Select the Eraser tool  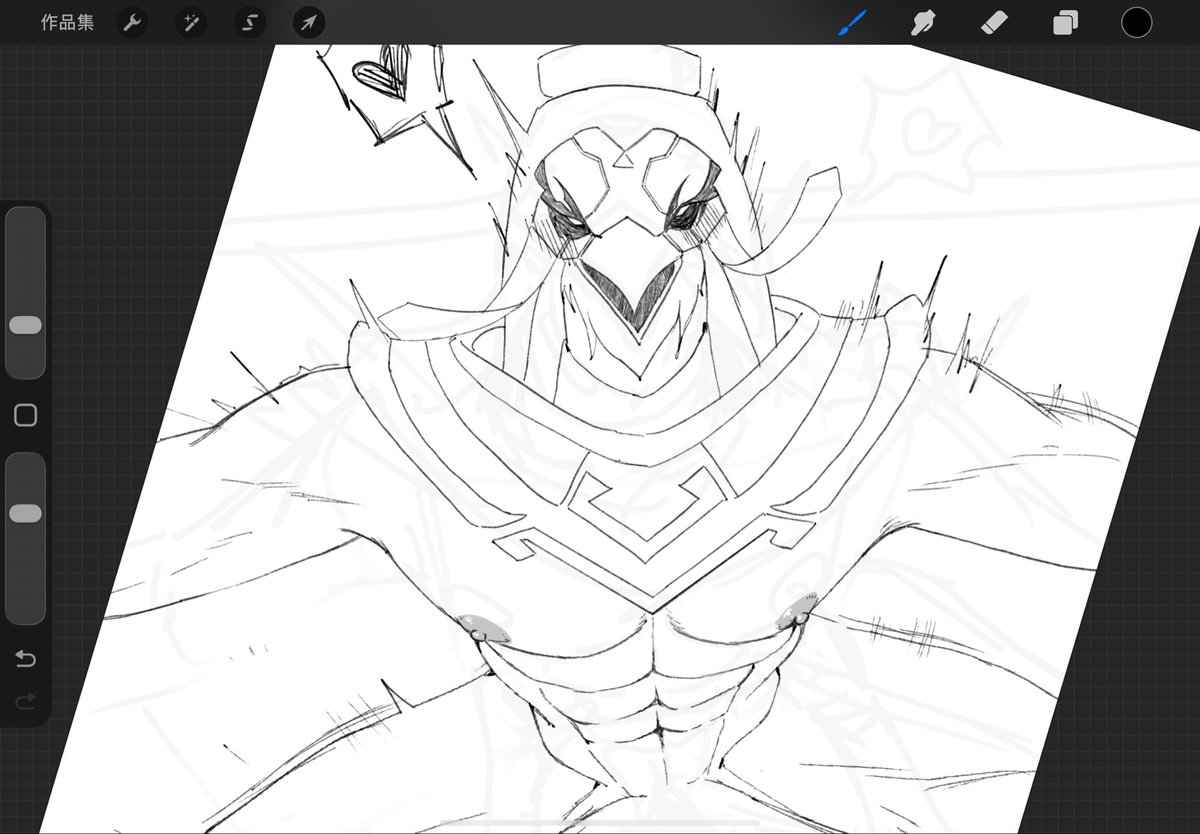[x=994, y=23]
